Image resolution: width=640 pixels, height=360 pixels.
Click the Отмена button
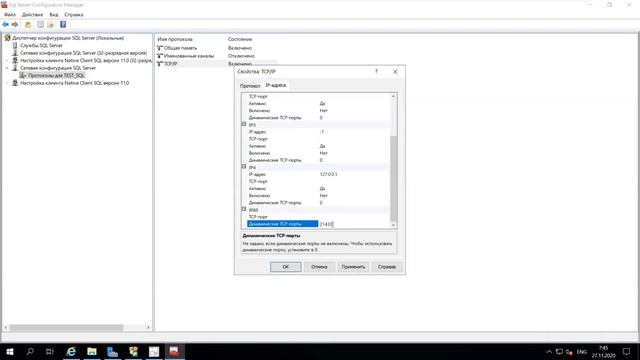tap(319, 267)
